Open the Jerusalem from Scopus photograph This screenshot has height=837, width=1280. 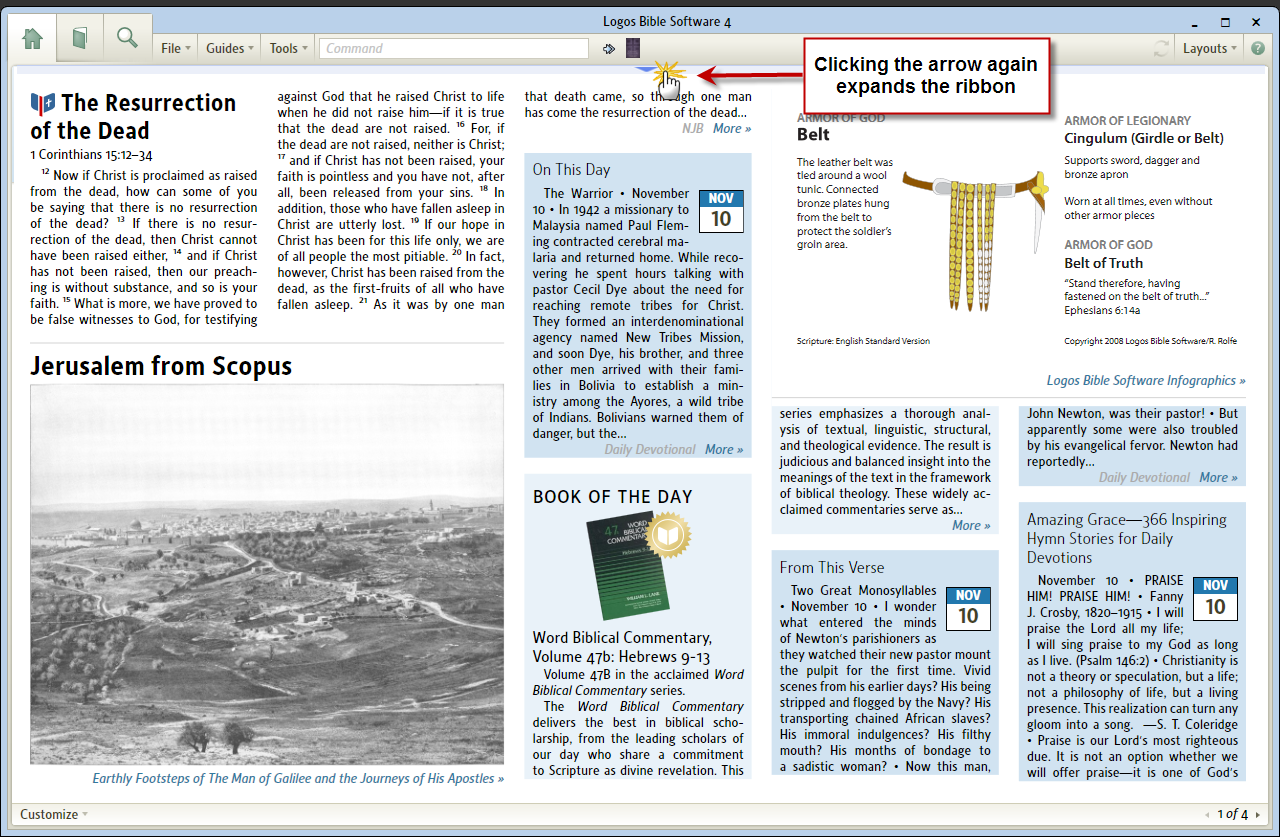pyautogui.click(x=267, y=575)
